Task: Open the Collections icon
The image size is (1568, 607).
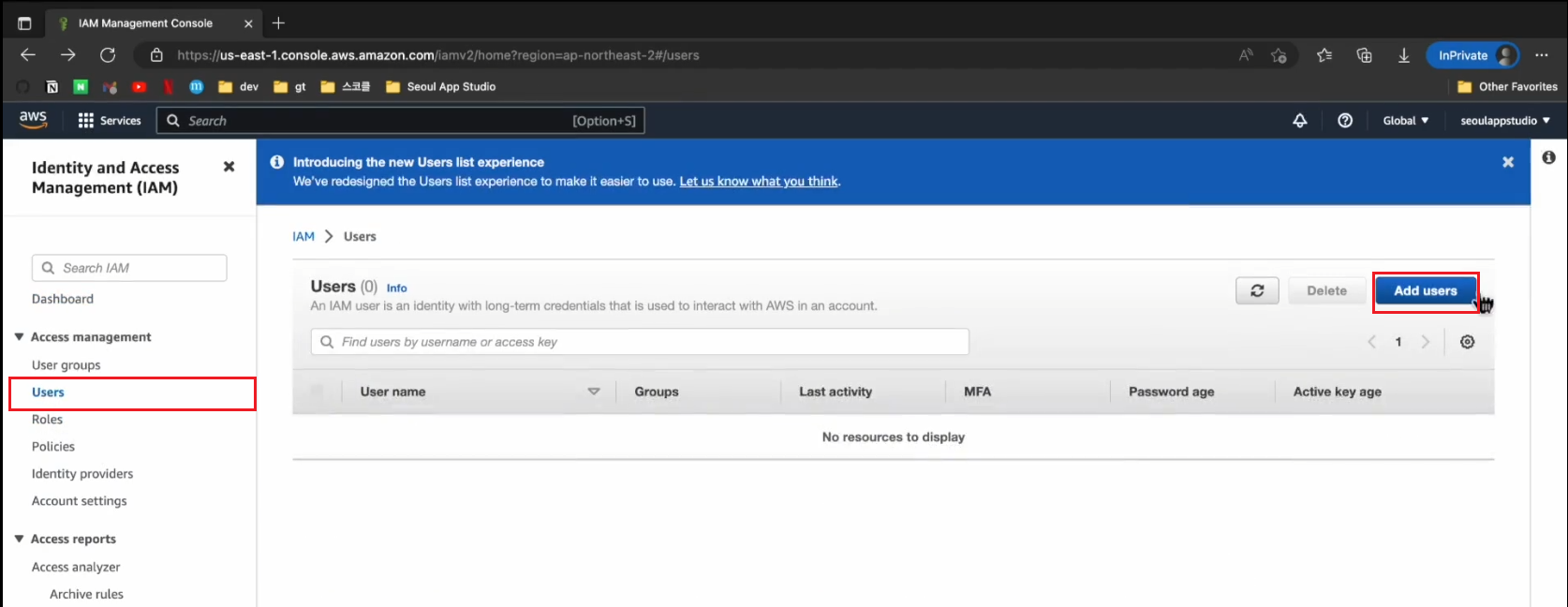Action: pos(1365,55)
